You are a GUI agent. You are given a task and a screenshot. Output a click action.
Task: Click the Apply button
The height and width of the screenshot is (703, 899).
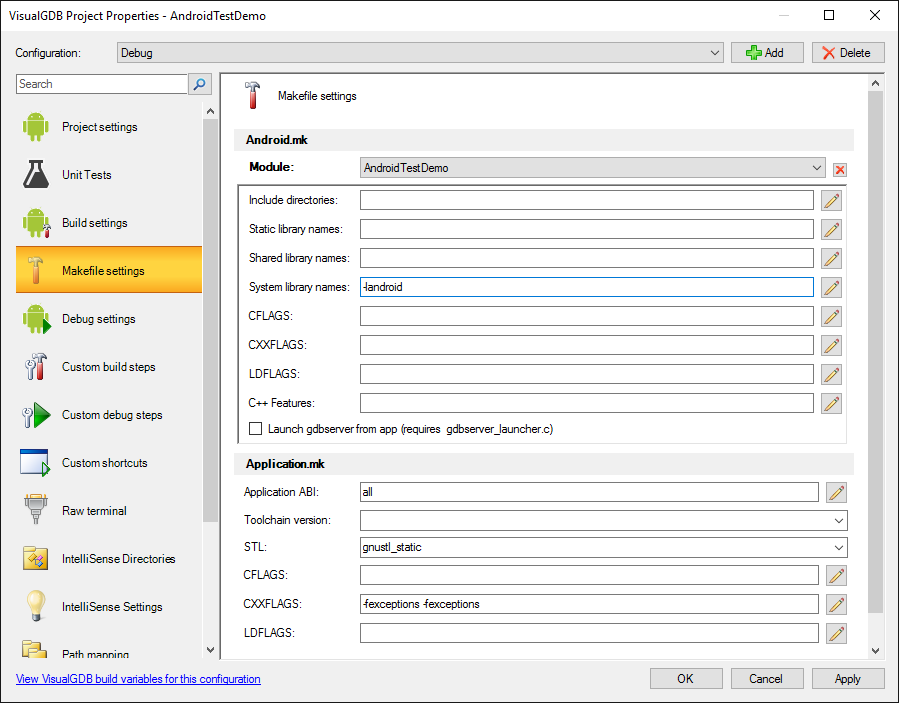tap(848, 679)
